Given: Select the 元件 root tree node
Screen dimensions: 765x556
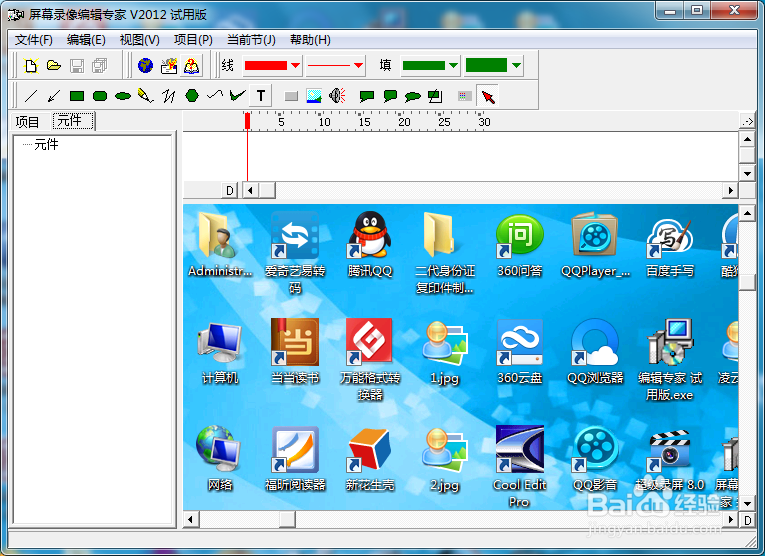Looking at the screenshot, I should [x=46, y=144].
